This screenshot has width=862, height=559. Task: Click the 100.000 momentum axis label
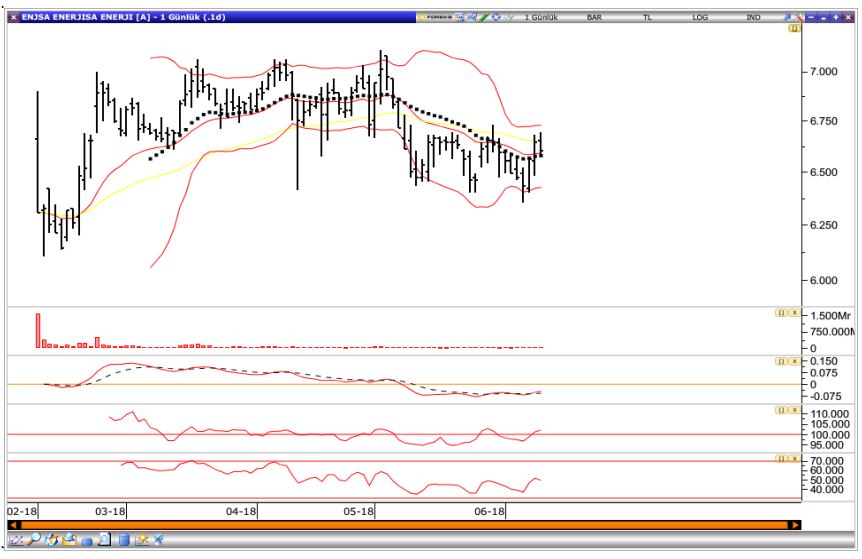click(x=830, y=435)
